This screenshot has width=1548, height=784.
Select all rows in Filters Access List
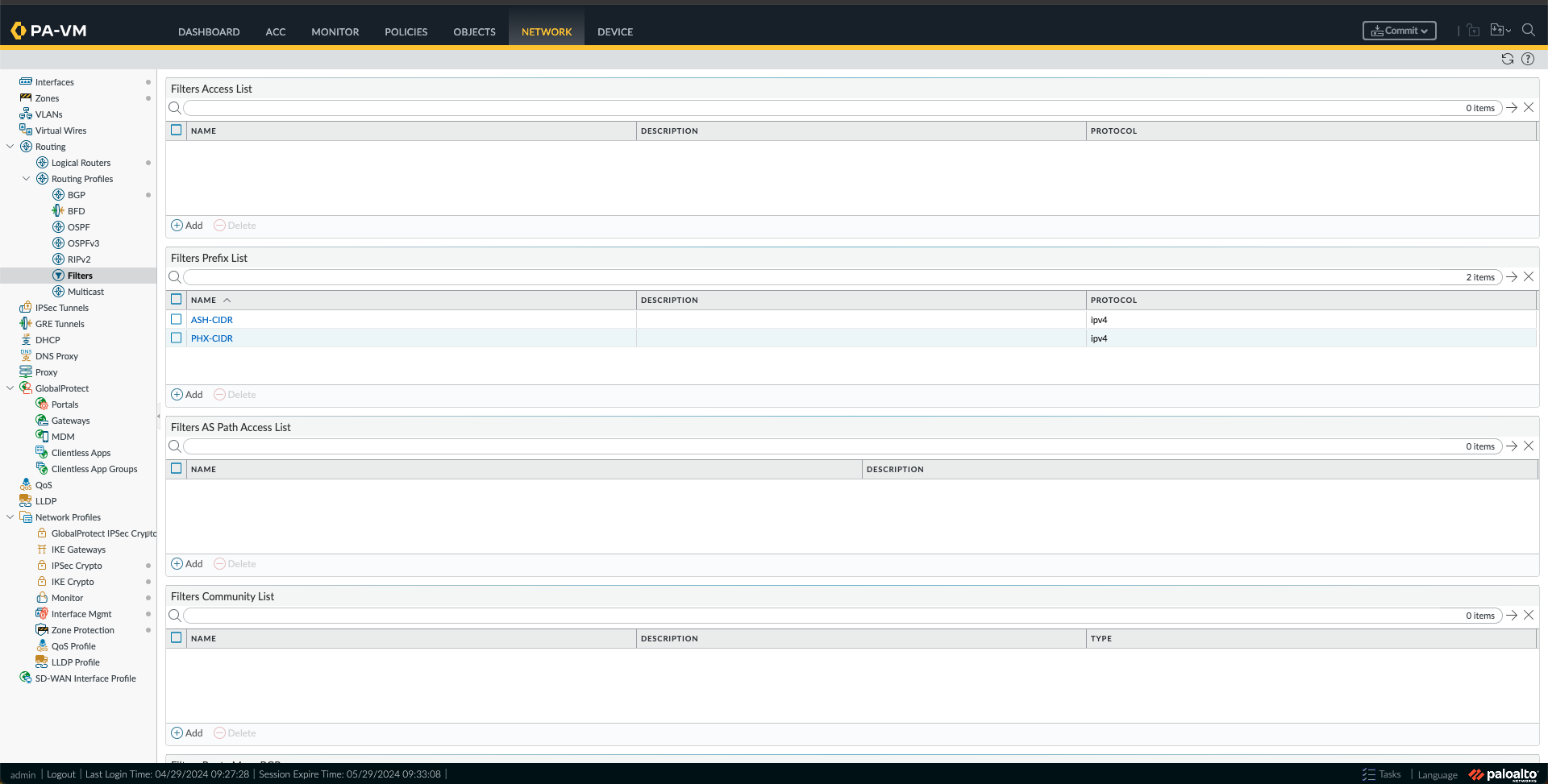pyautogui.click(x=176, y=129)
